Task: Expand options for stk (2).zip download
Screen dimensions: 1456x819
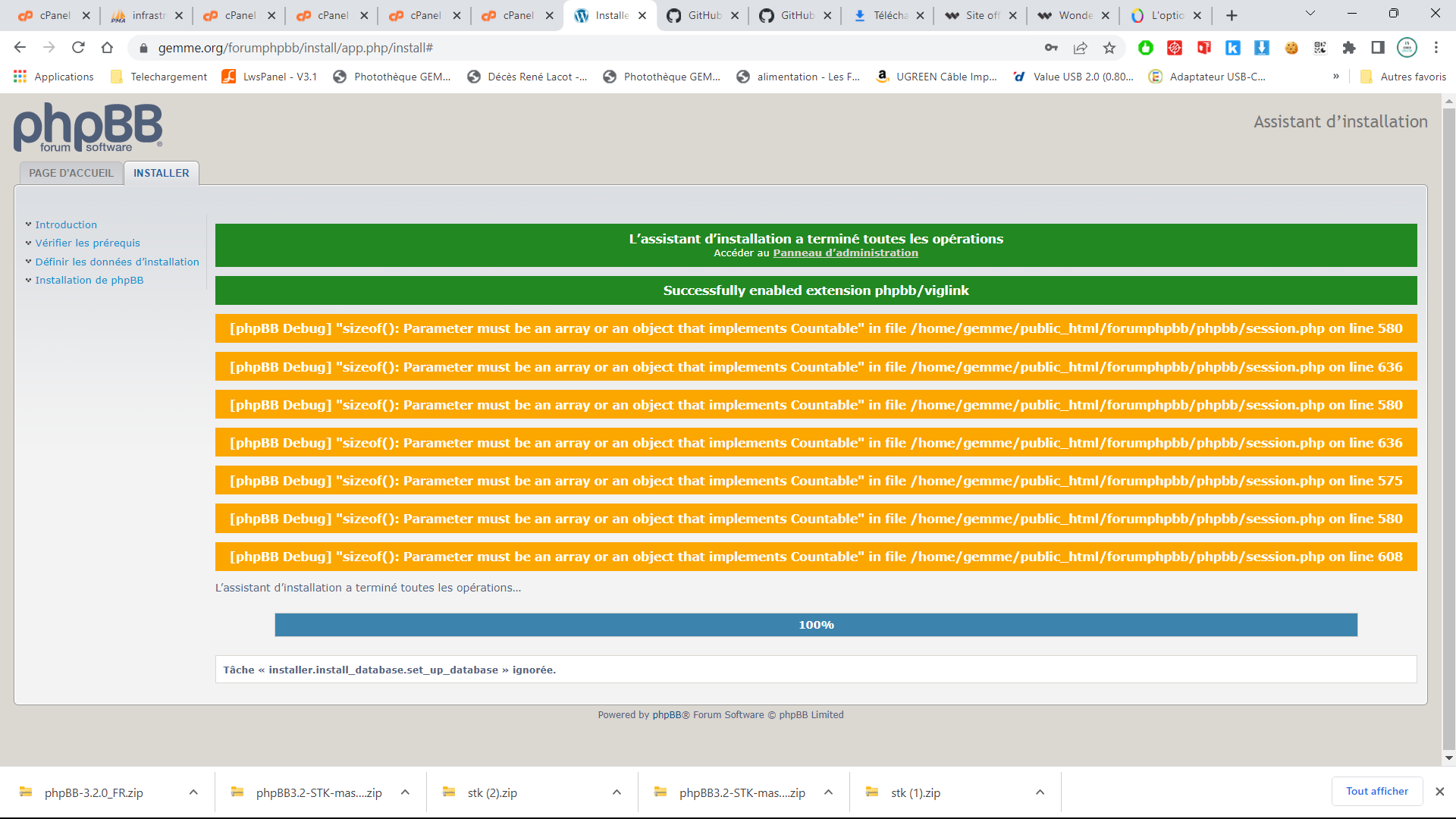Action: coord(617,792)
